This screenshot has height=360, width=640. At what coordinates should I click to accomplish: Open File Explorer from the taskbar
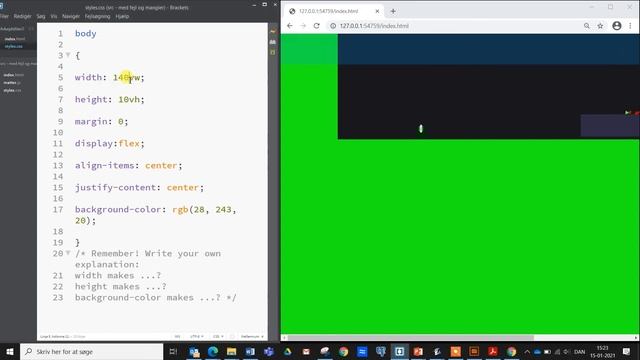coord(231,351)
